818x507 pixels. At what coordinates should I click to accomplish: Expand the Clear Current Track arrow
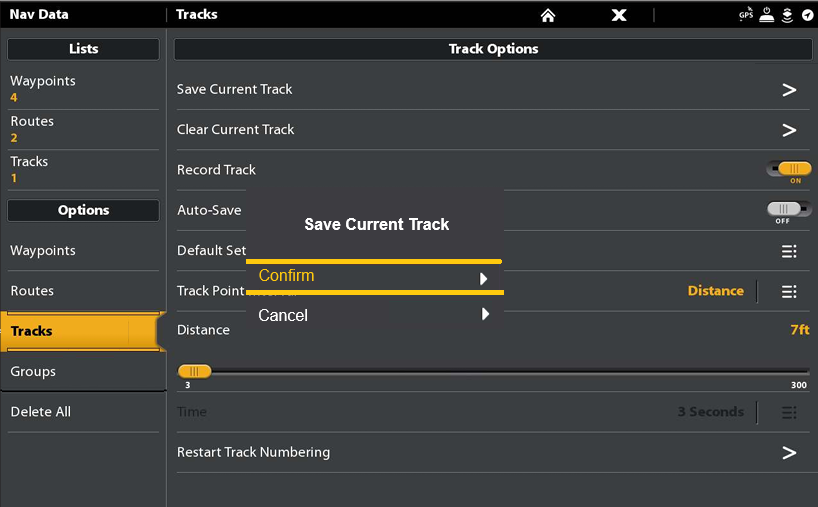point(789,130)
